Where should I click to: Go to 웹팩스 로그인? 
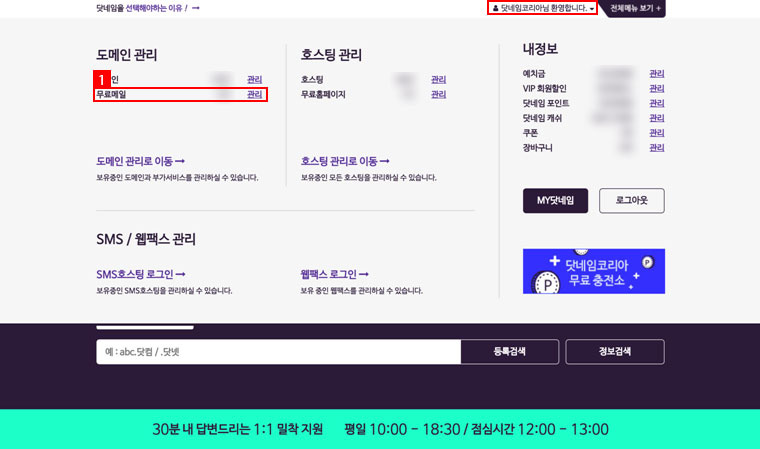coord(335,274)
